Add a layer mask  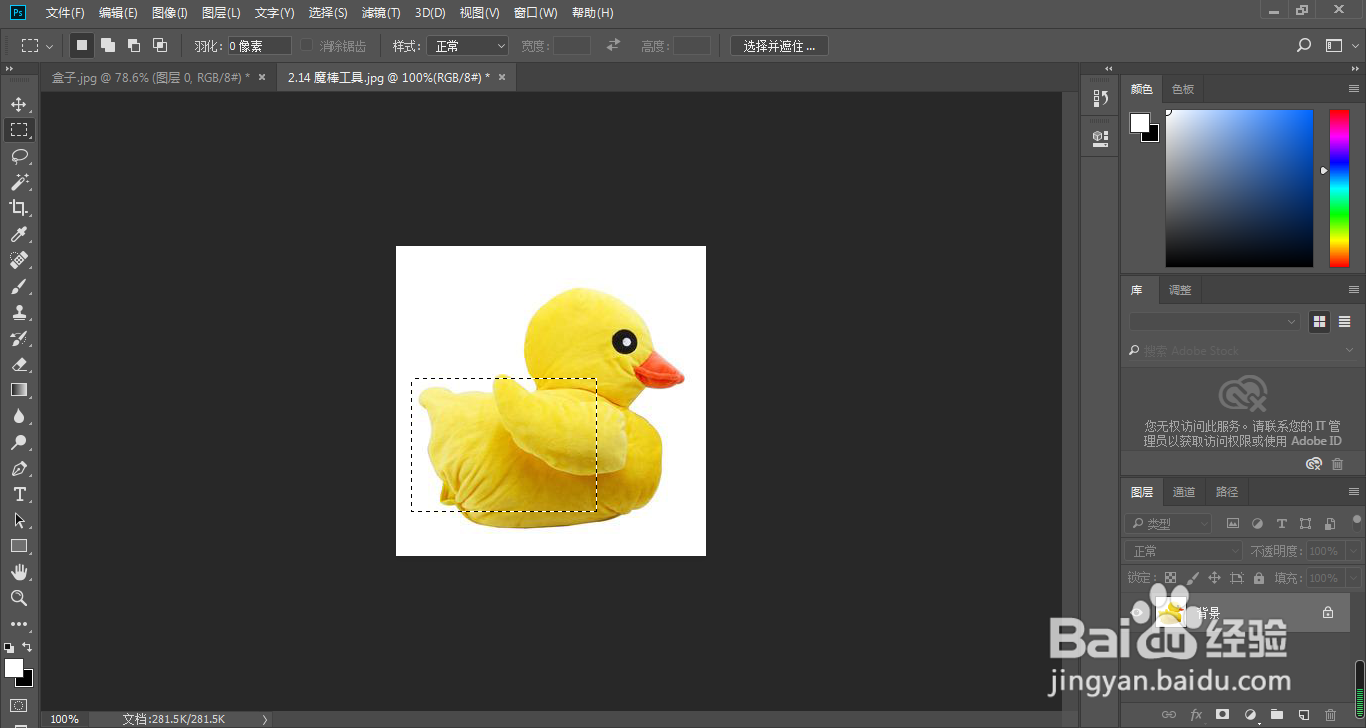(x=1222, y=715)
